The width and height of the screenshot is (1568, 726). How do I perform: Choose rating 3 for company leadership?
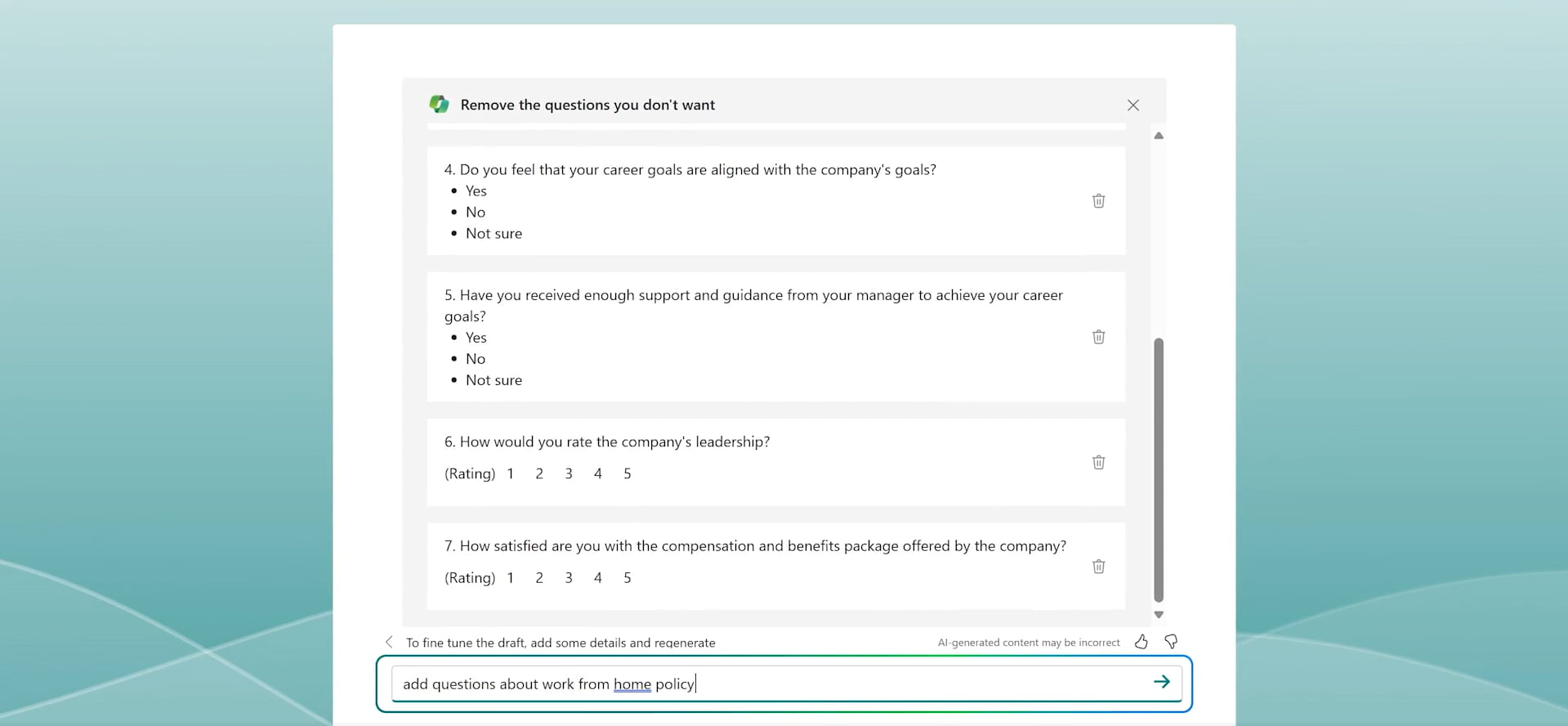[x=569, y=474]
